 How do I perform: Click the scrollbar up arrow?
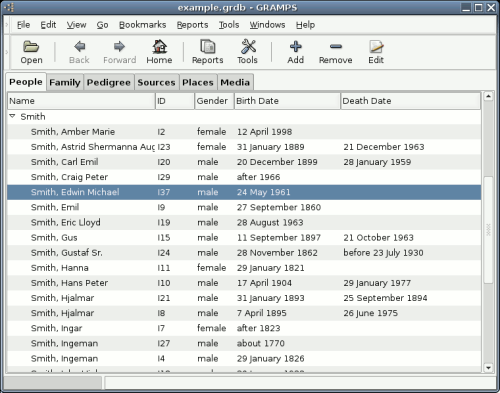coord(488,97)
